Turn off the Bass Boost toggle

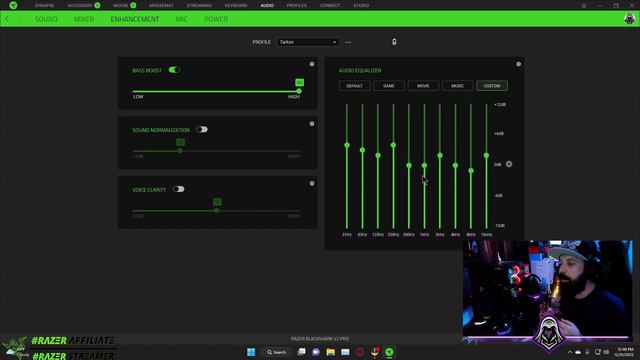[174, 70]
